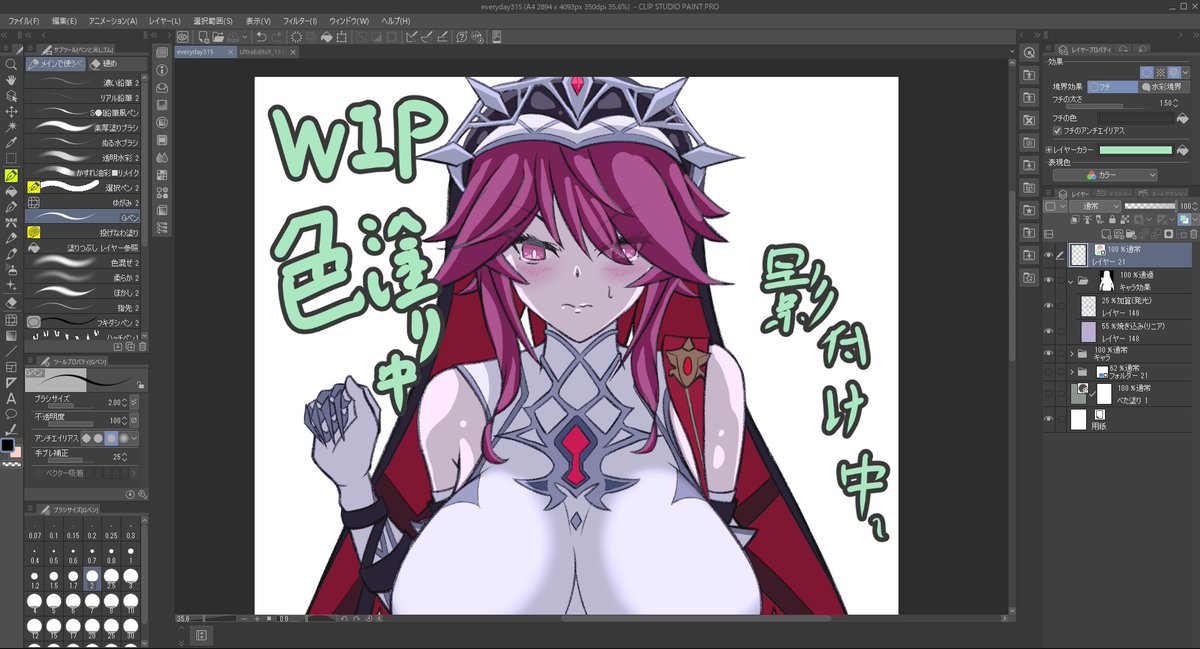Hide layer レイヤー 21
1200x649 pixels.
point(1049,255)
